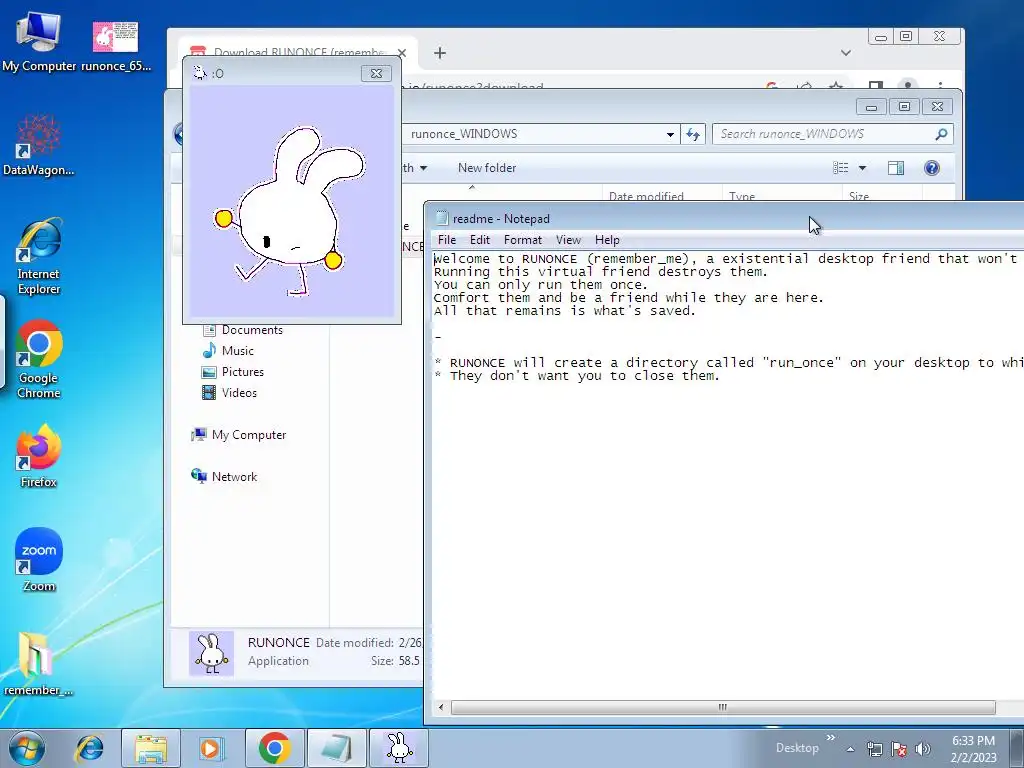Open Edit menu in Notepad
Screen dimensions: 1024x768
click(x=480, y=240)
